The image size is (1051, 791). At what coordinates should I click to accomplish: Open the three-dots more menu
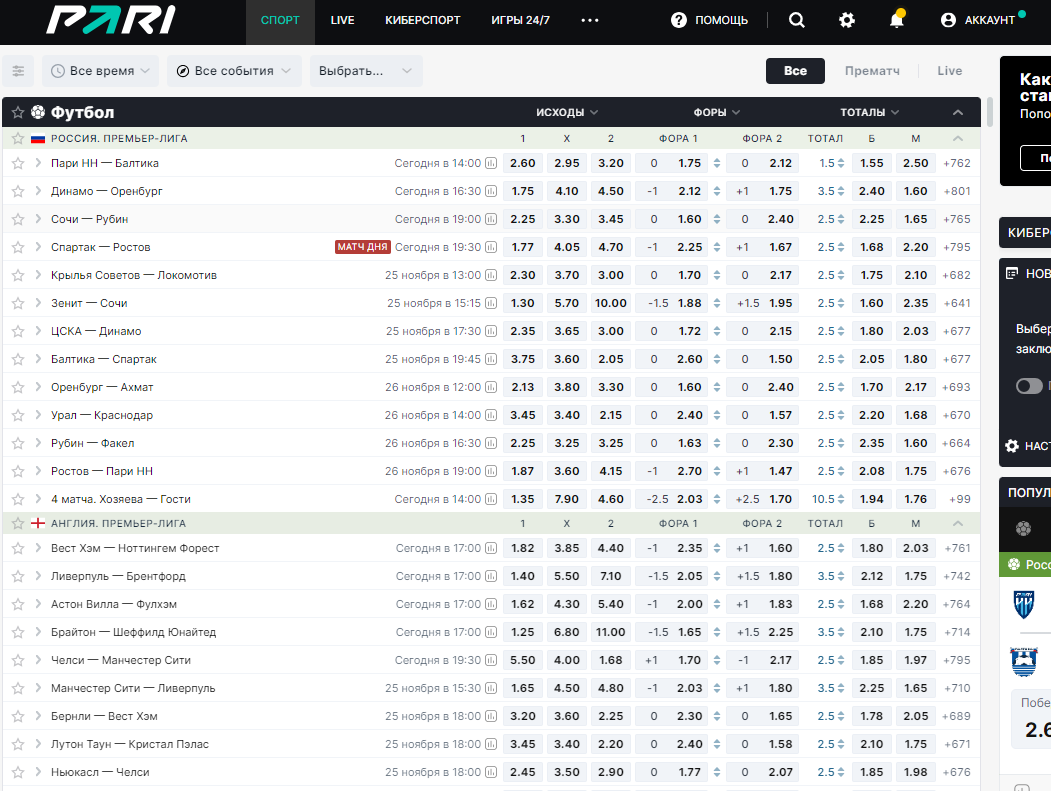point(590,20)
